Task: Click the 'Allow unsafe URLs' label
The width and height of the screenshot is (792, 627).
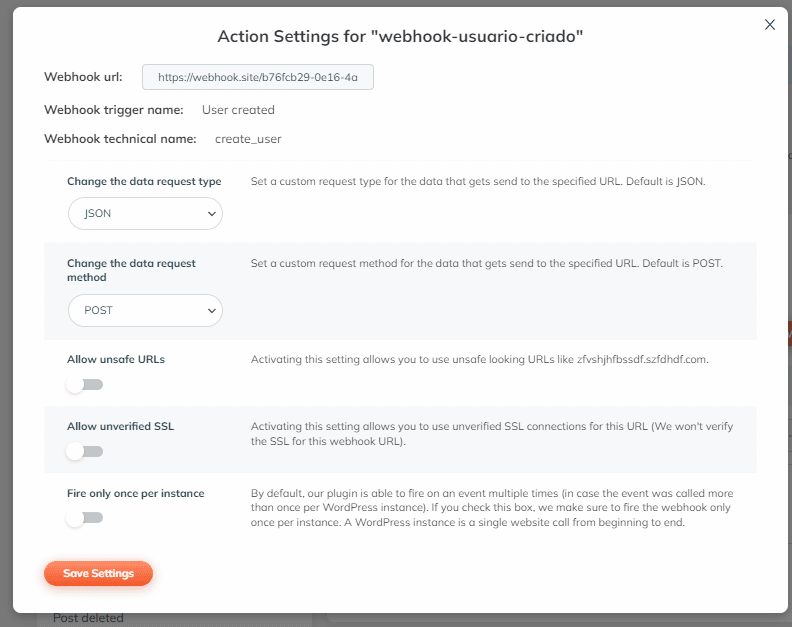Action: pyautogui.click(x=116, y=359)
